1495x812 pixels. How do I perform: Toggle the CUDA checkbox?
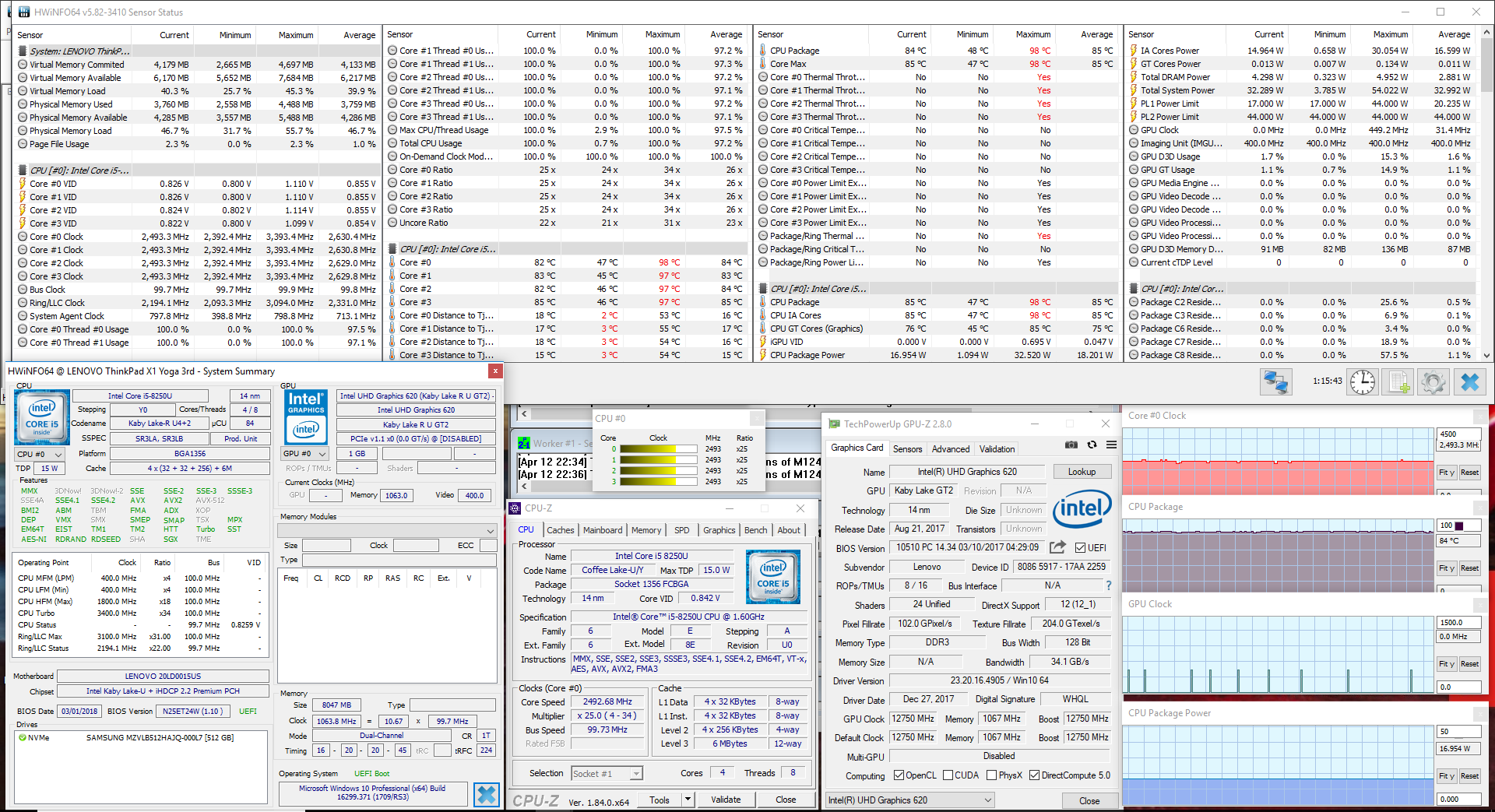pos(948,775)
